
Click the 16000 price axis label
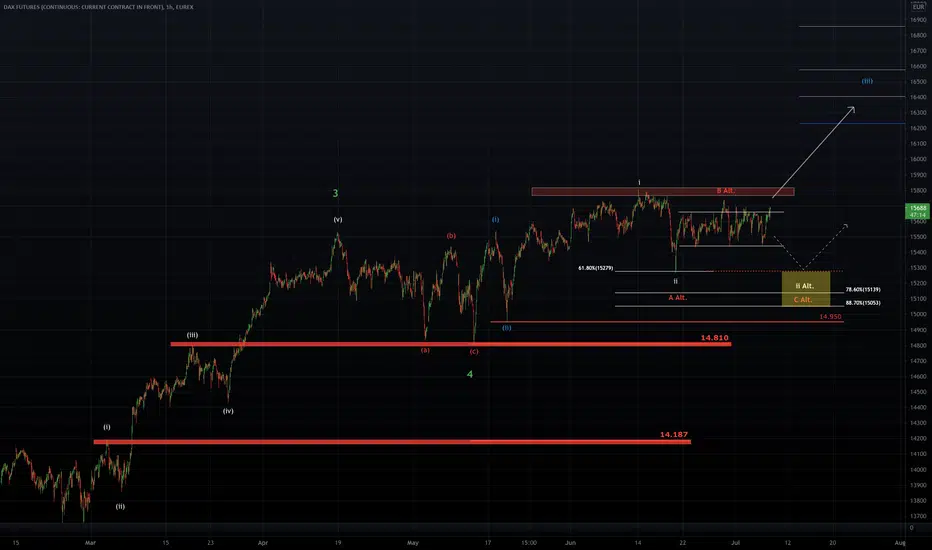point(918,159)
